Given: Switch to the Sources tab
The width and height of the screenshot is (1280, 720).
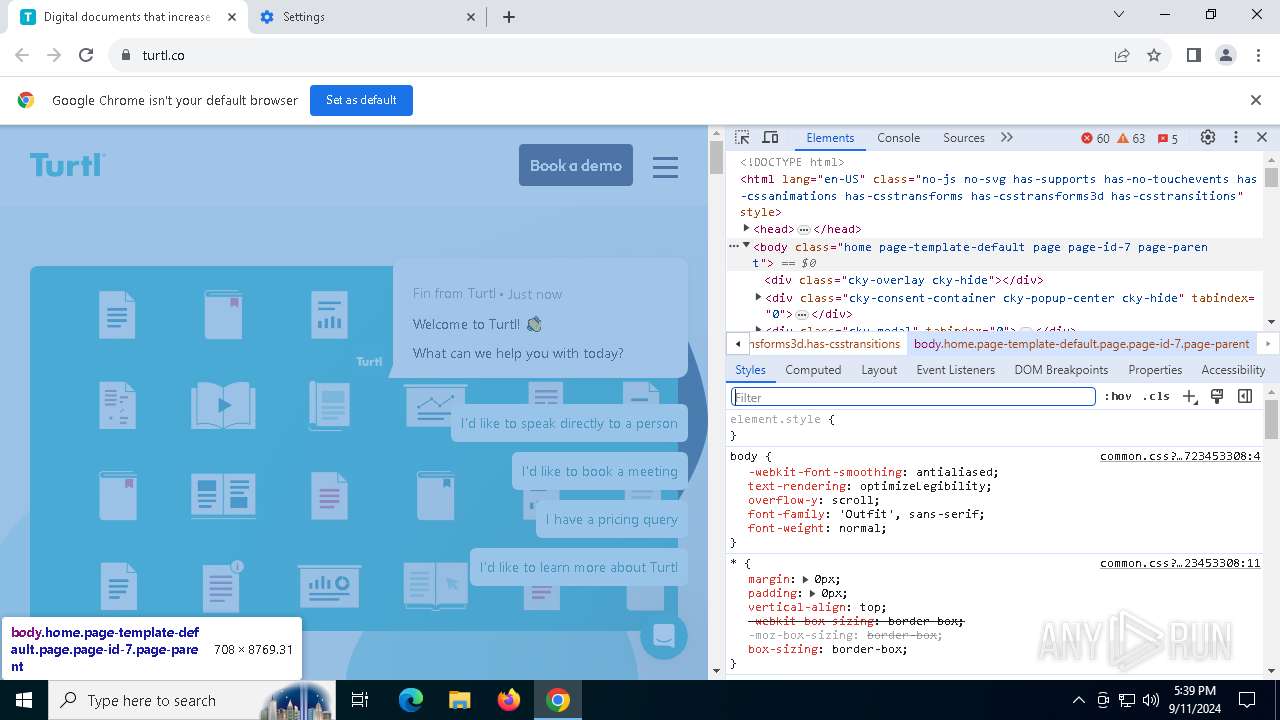Looking at the screenshot, I should [x=964, y=138].
